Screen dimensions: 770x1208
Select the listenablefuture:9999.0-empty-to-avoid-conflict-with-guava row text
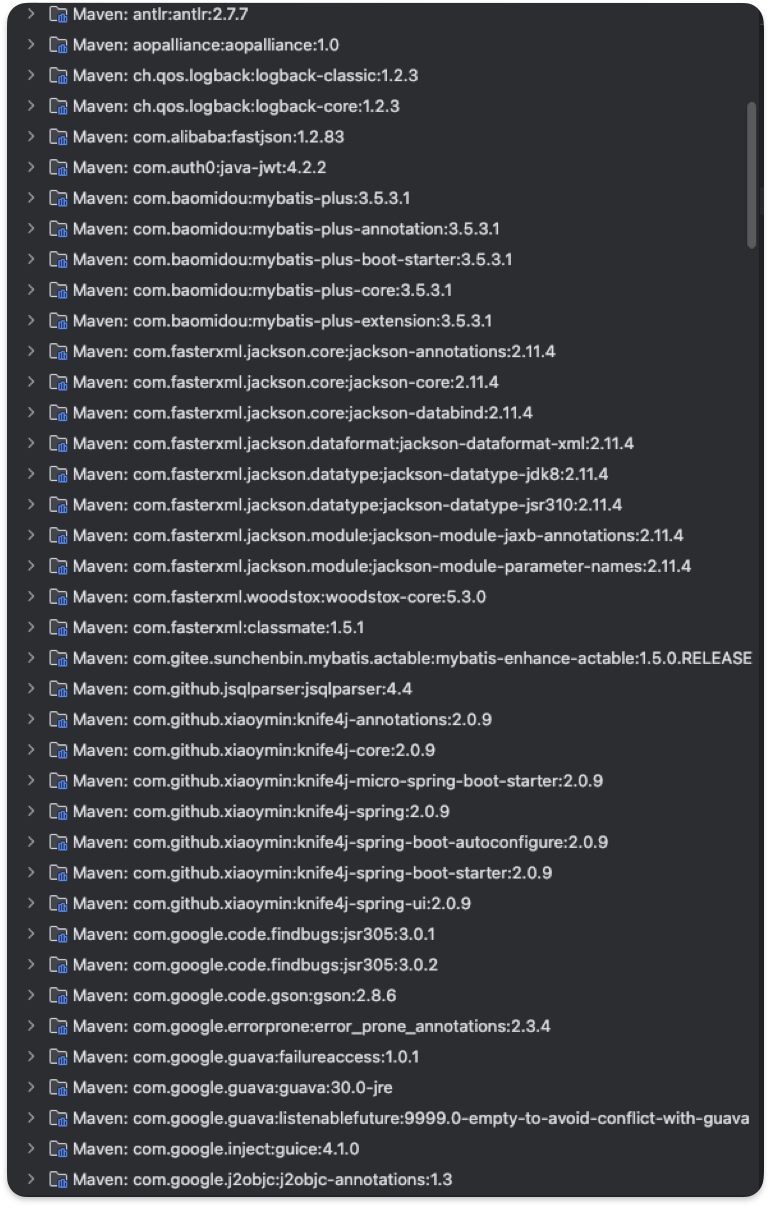[x=411, y=1118]
